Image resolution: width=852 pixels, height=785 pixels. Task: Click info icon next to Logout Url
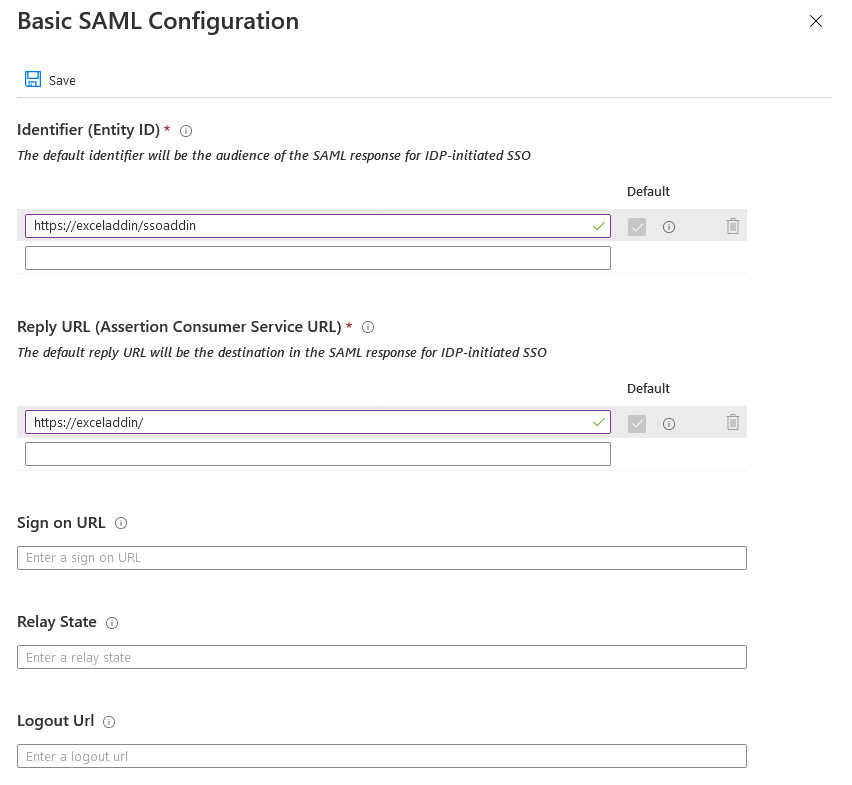point(110,721)
